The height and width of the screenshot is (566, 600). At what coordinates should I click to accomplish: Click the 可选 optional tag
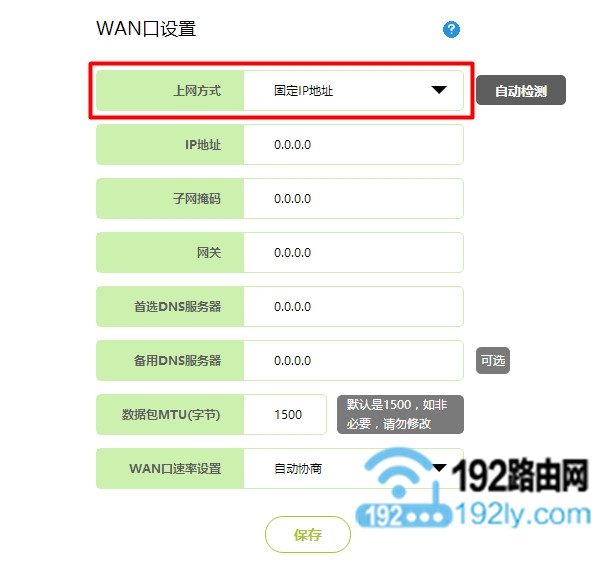point(493,360)
